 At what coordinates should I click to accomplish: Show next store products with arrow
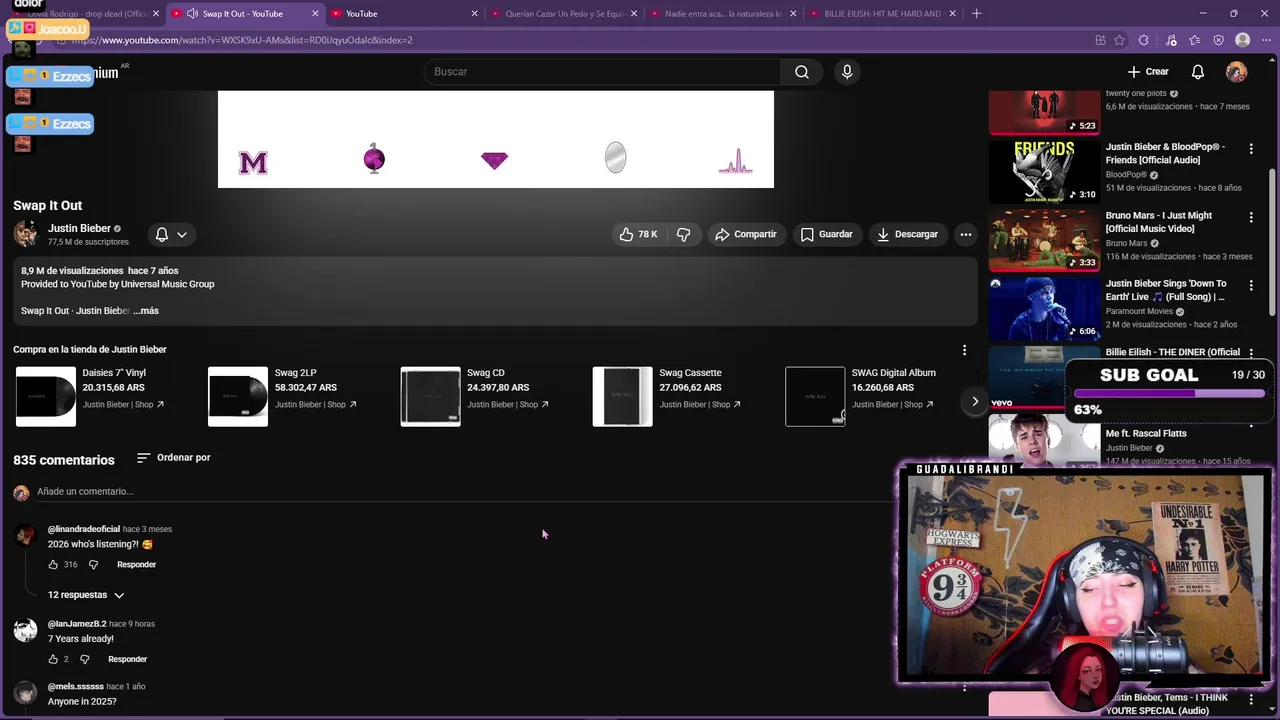(x=975, y=402)
